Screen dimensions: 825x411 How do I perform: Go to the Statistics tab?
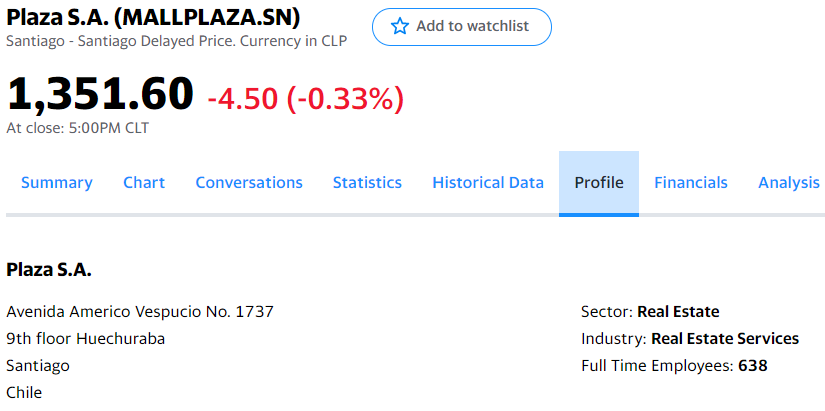367,183
